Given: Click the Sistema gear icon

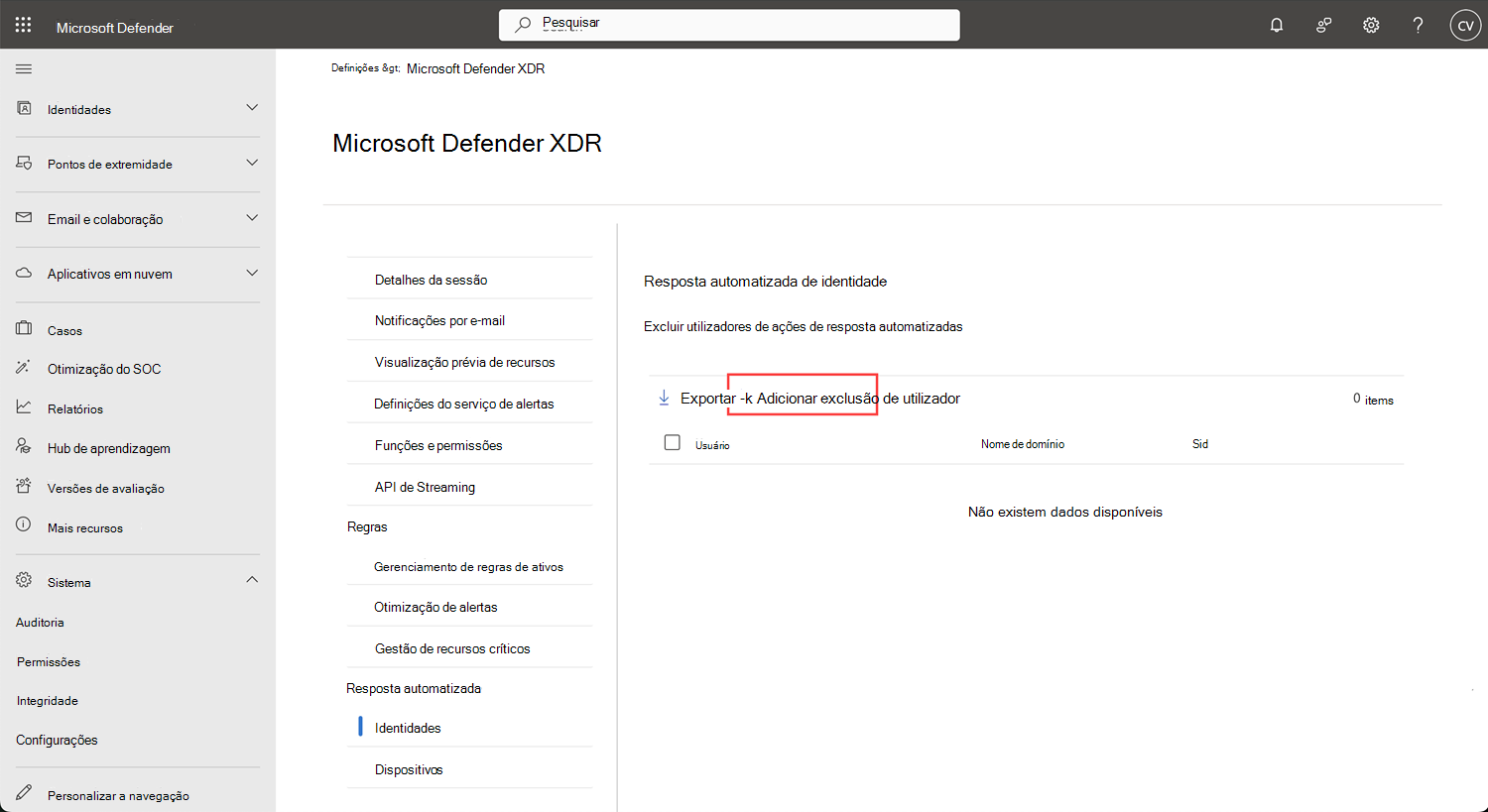Looking at the screenshot, I should [x=24, y=580].
